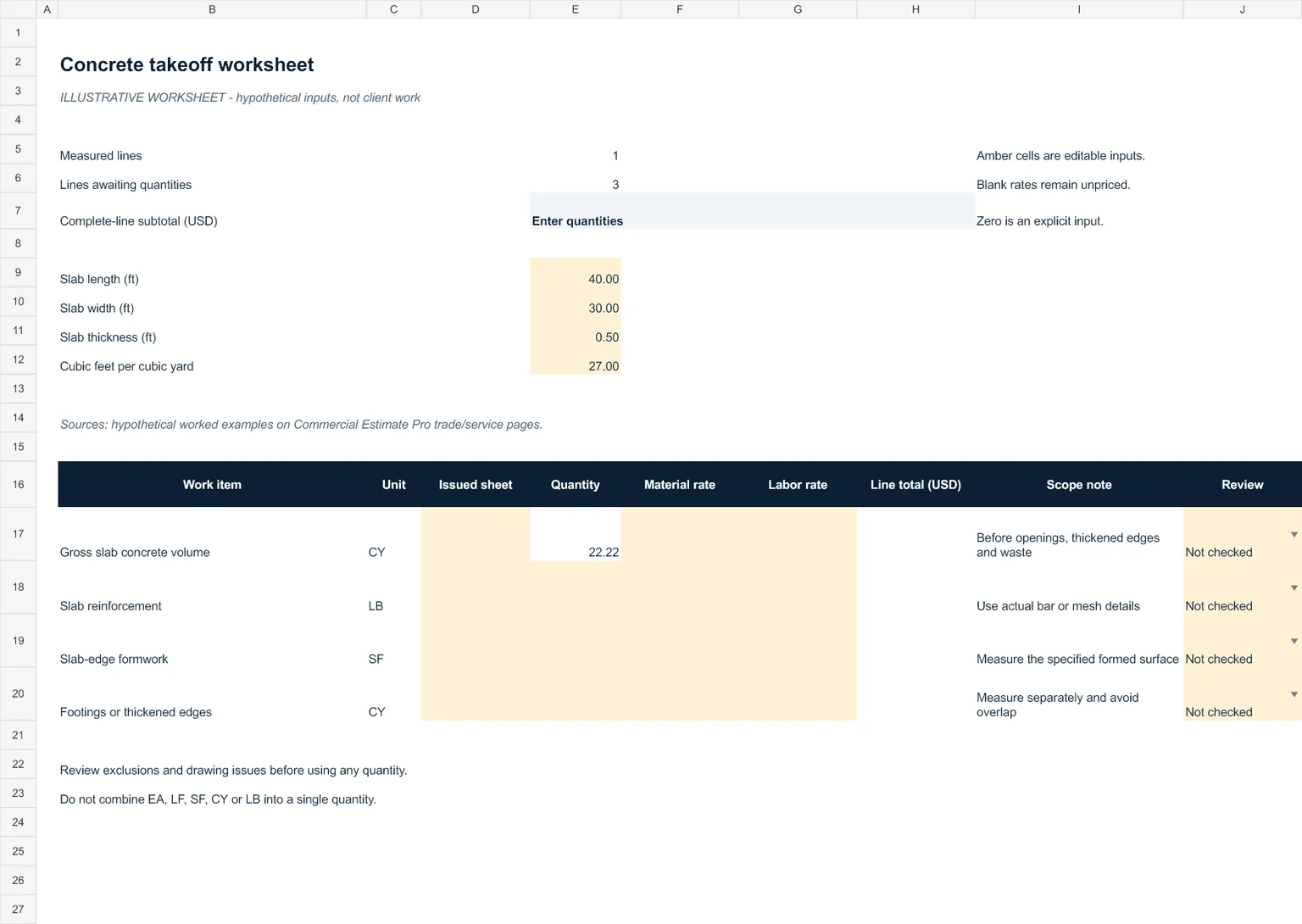The image size is (1302, 924).
Task: Click the 'Work item' table header
Action: (212, 485)
